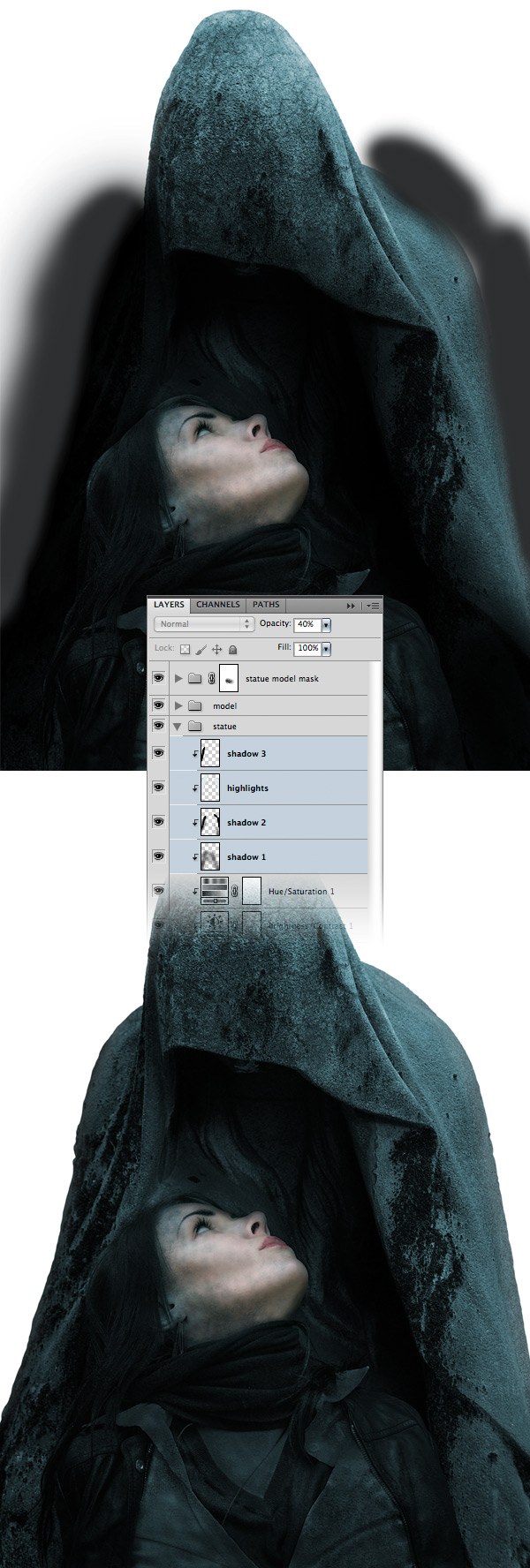
Task: Click the link icon on statue model mask
Action: point(211,679)
